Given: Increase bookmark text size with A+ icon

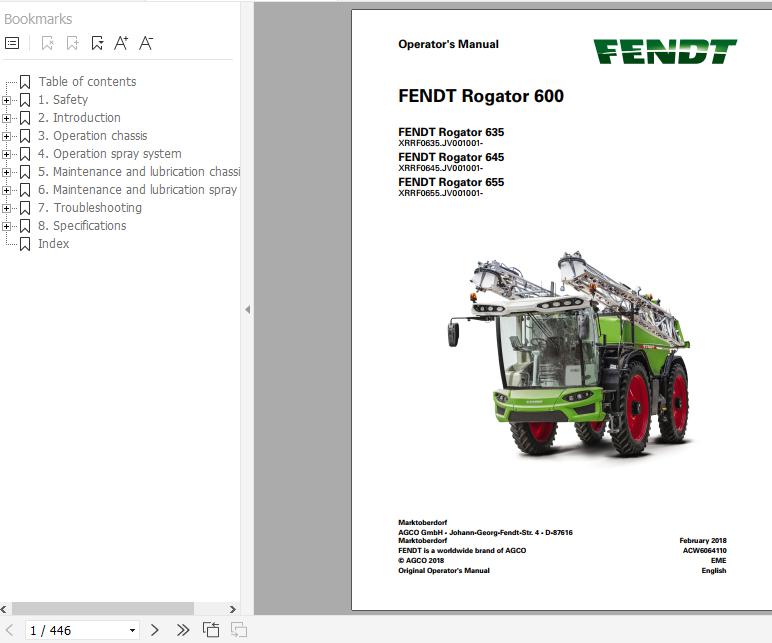Looking at the screenshot, I should pos(121,43).
